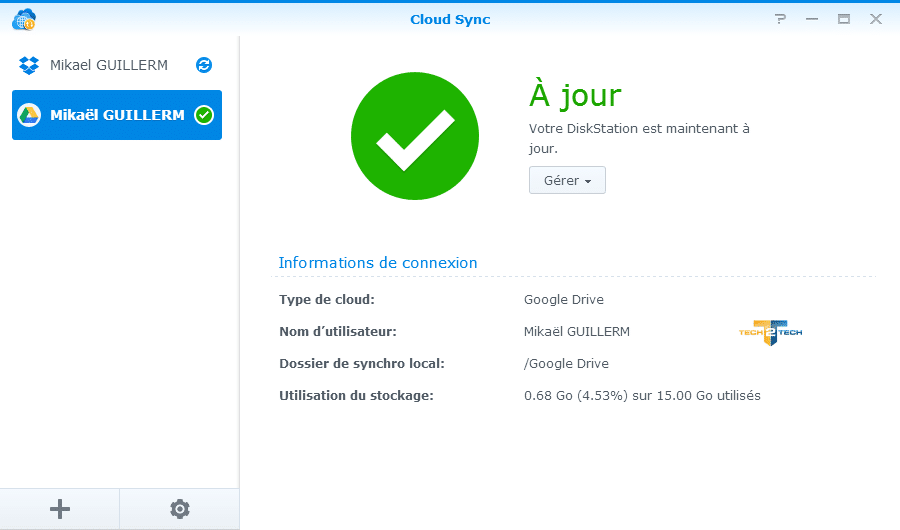Screen dimensions: 900x530
Task: Minimize the Cloud Sync window
Action: (x=812, y=19)
